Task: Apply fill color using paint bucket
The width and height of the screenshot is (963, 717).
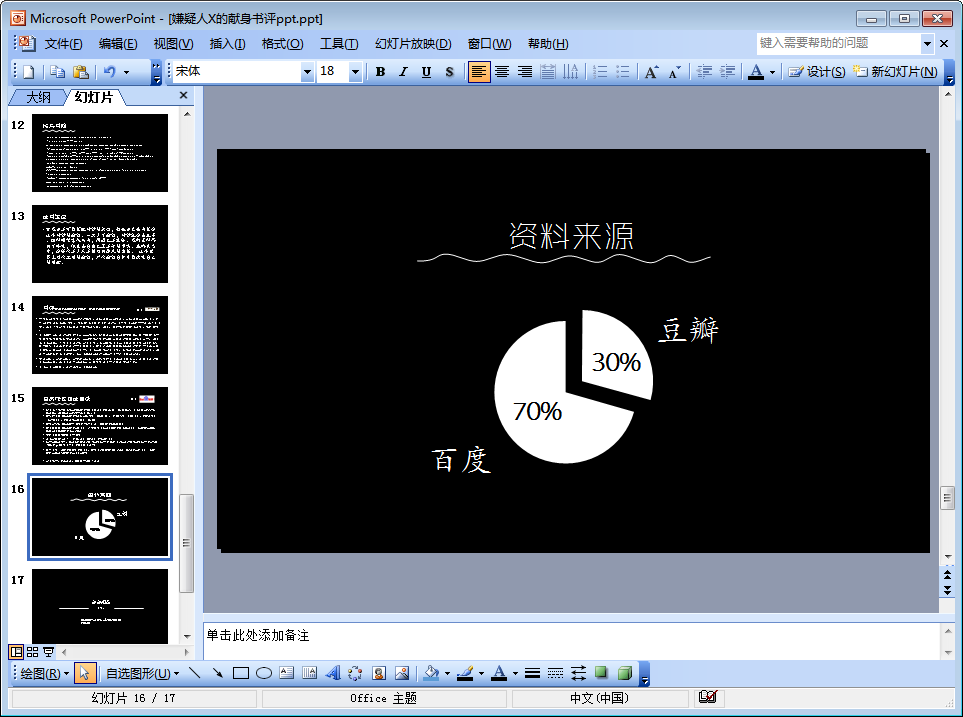Action: pos(431,673)
